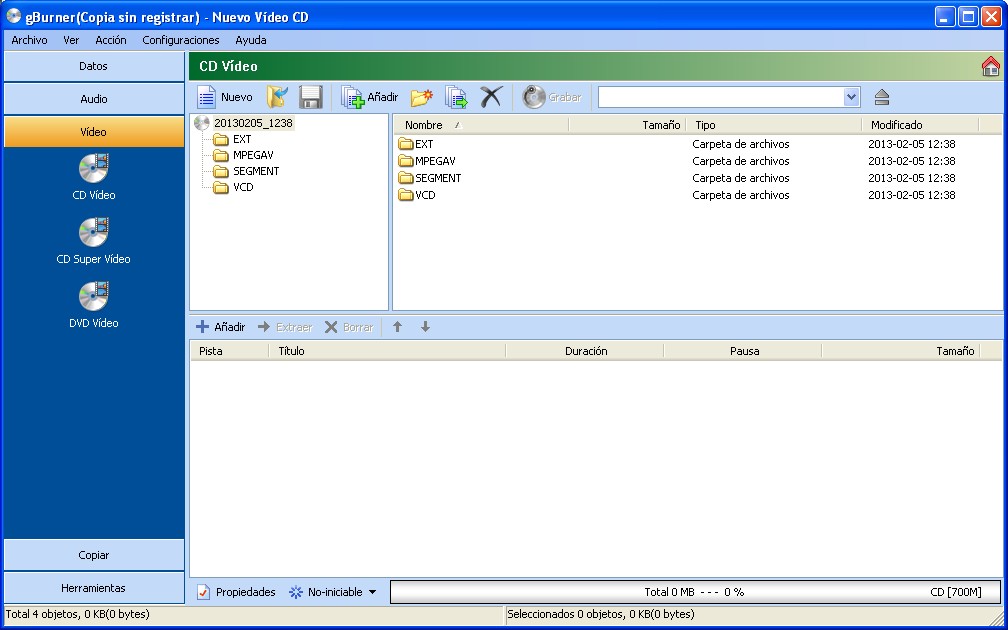1008x630 pixels.
Task: Select the VCD folder in the tree
Action: [x=243, y=187]
